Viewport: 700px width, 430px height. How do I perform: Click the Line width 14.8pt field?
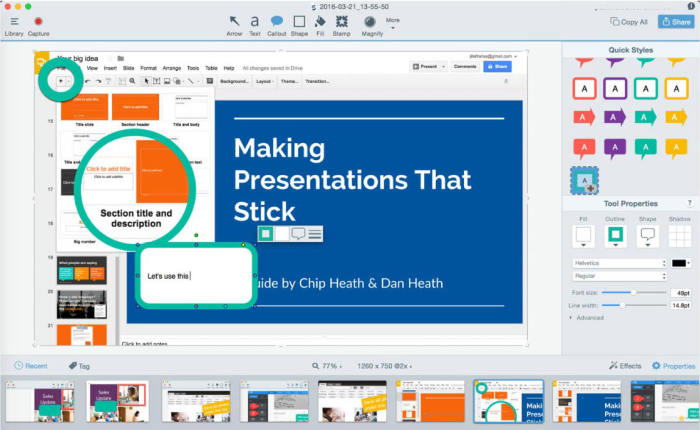(x=681, y=305)
